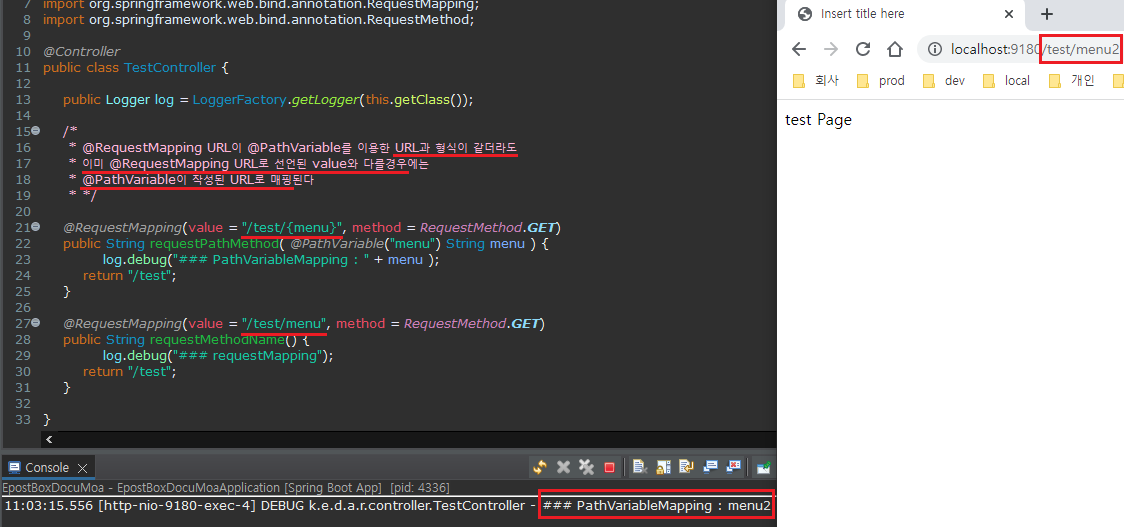Screen dimensions: 1124x527
Task: Go back in the browser
Action: click(x=799, y=49)
